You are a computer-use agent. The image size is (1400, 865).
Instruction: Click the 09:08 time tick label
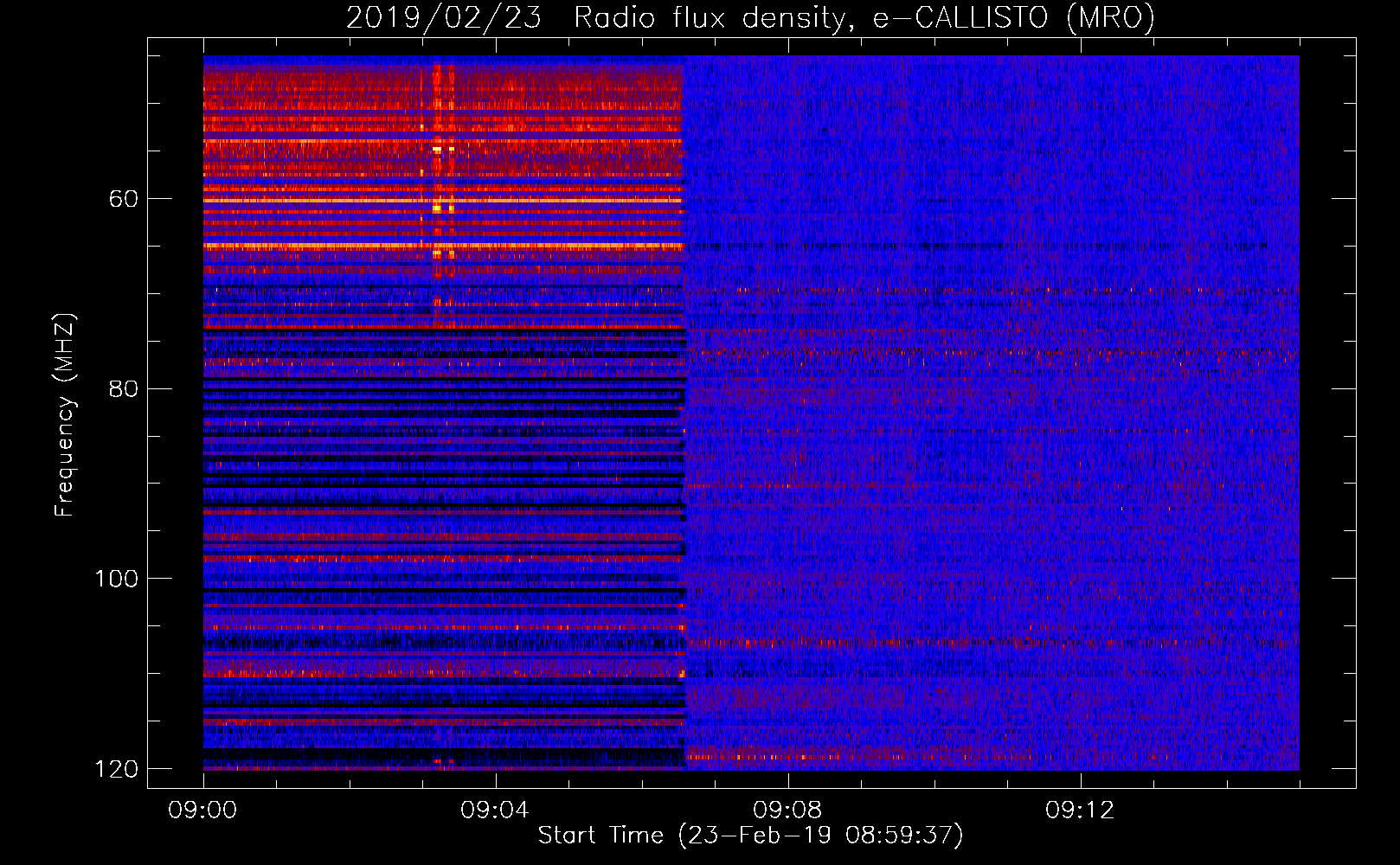(787, 811)
